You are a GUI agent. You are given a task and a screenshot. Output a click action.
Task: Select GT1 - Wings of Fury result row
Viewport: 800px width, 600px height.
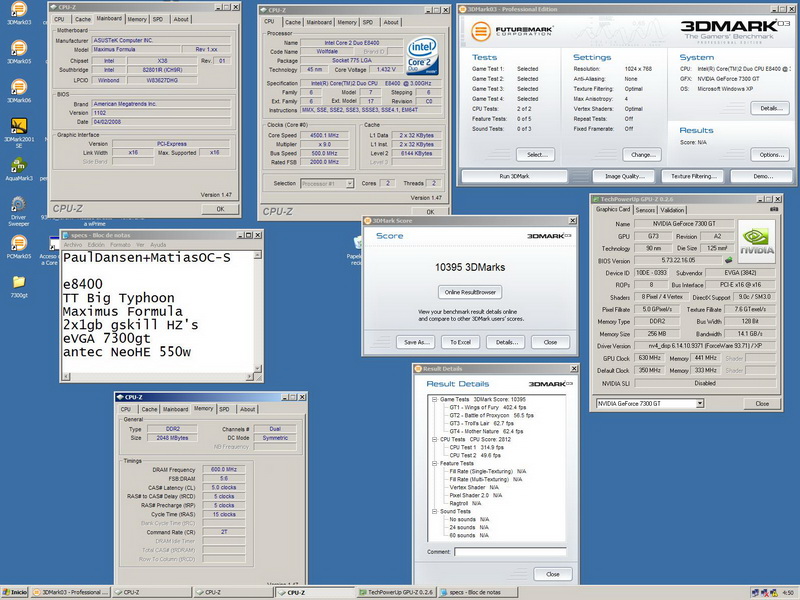point(487,408)
